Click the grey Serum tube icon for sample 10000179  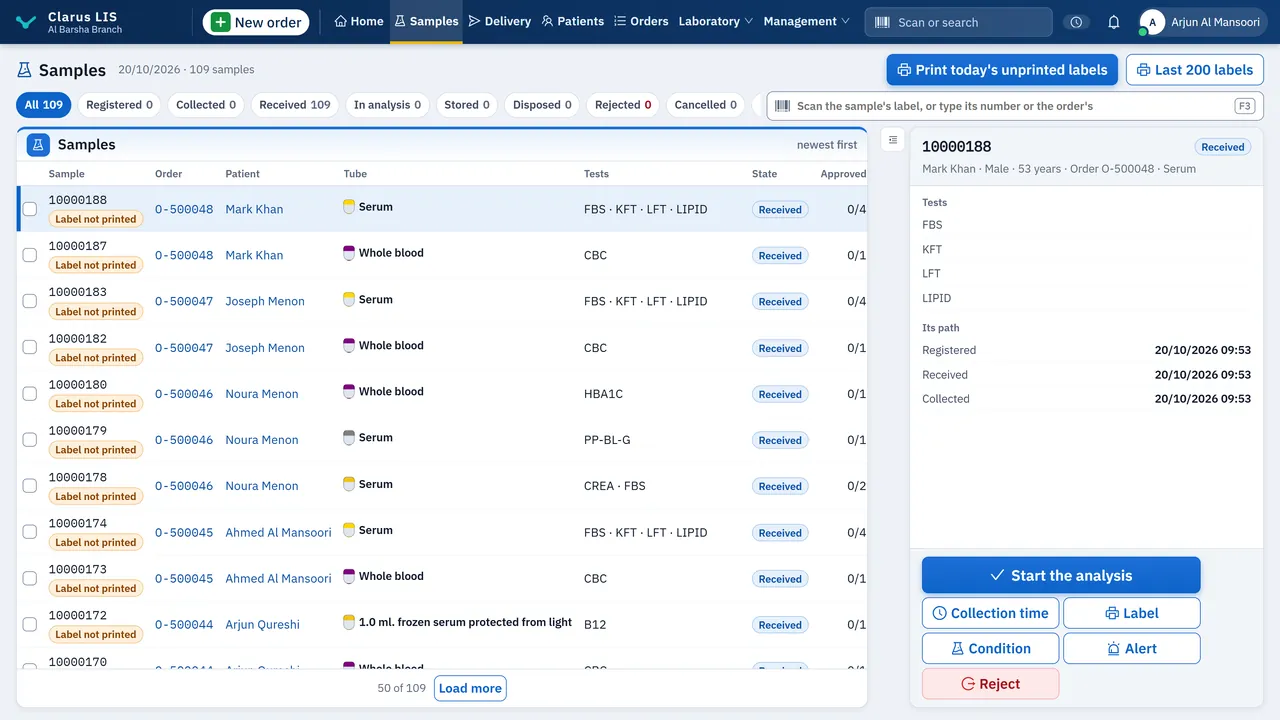pos(349,438)
